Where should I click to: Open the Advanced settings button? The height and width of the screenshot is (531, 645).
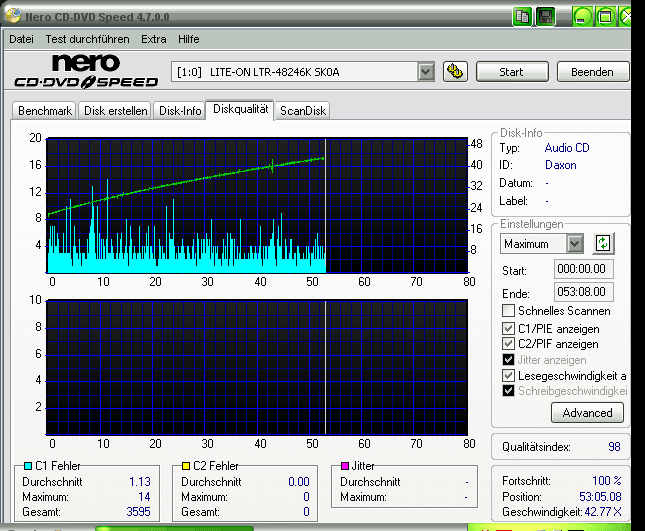[x=587, y=413]
